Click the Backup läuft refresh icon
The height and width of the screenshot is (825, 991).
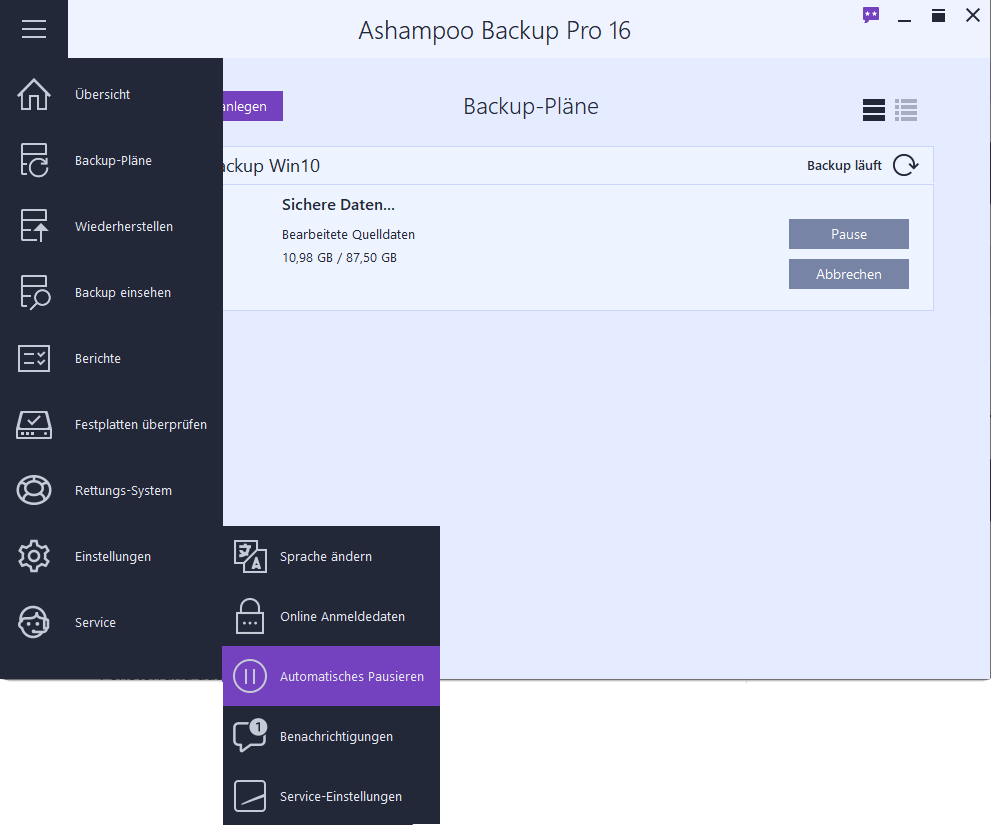(905, 165)
